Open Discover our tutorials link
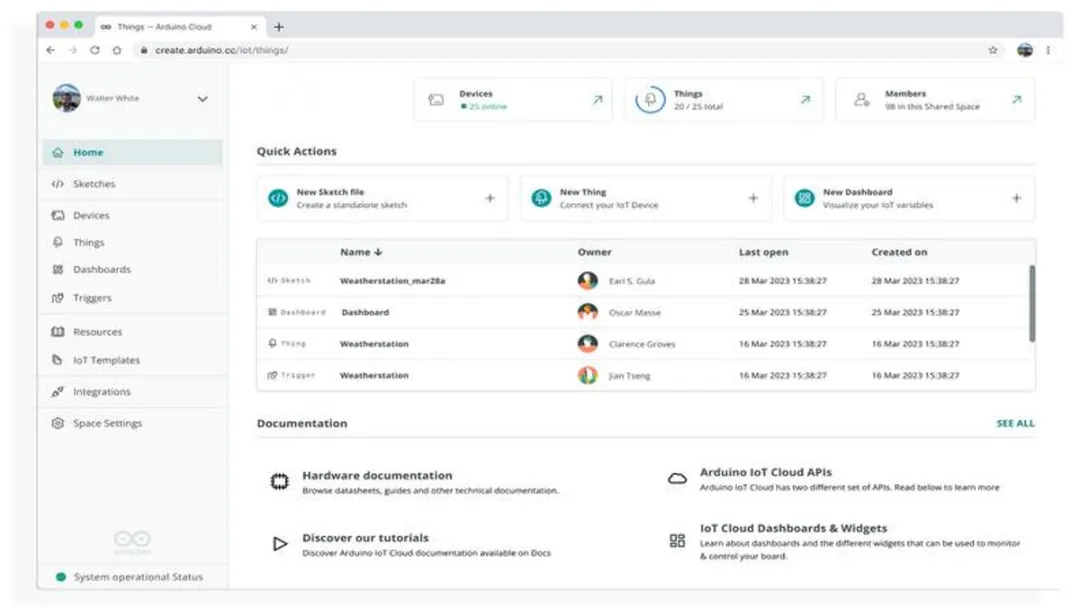Screen dimensions: 1080x608 (365, 538)
